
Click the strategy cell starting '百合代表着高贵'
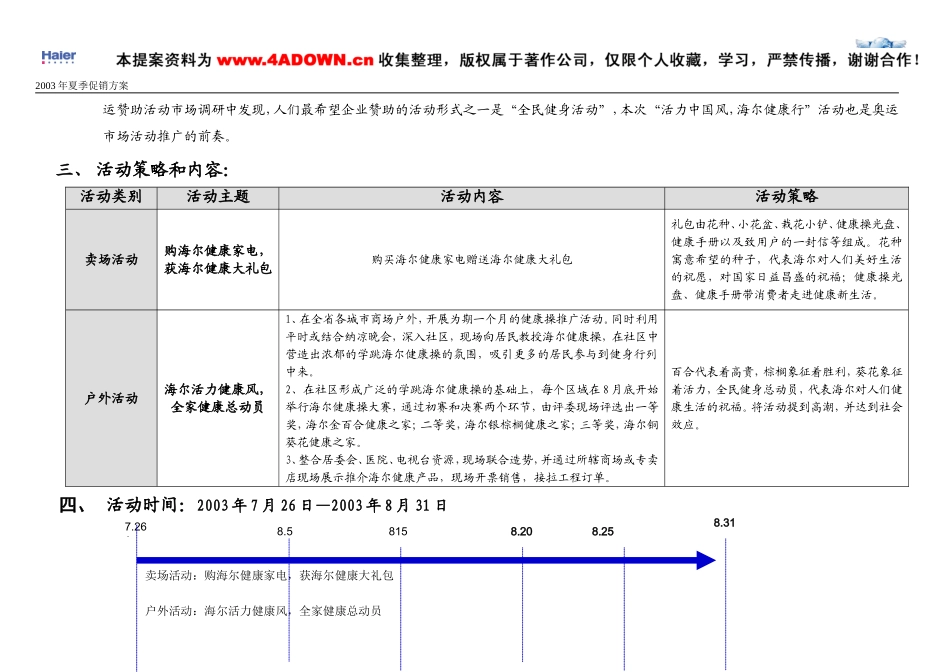[x=786, y=398]
